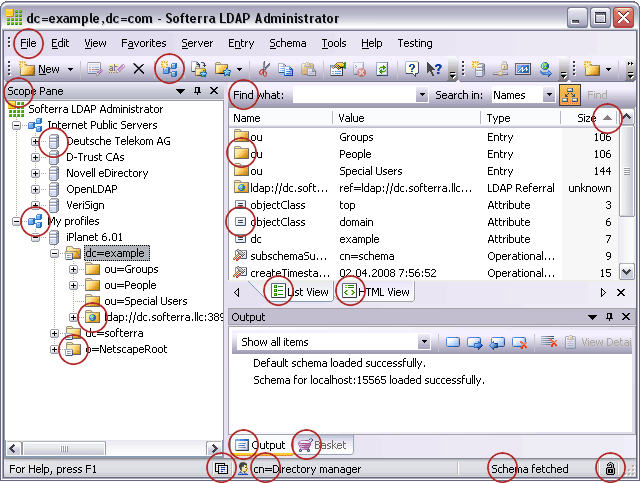The width and height of the screenshot is (640, 483).
Task: Open the Tools menu
Action: point(334,43)
